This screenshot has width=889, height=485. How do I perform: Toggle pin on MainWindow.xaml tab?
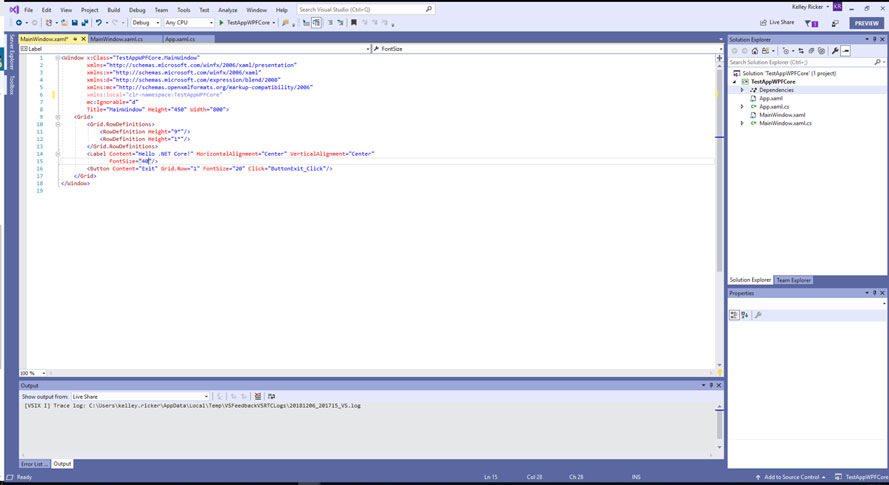click(75, 39)
